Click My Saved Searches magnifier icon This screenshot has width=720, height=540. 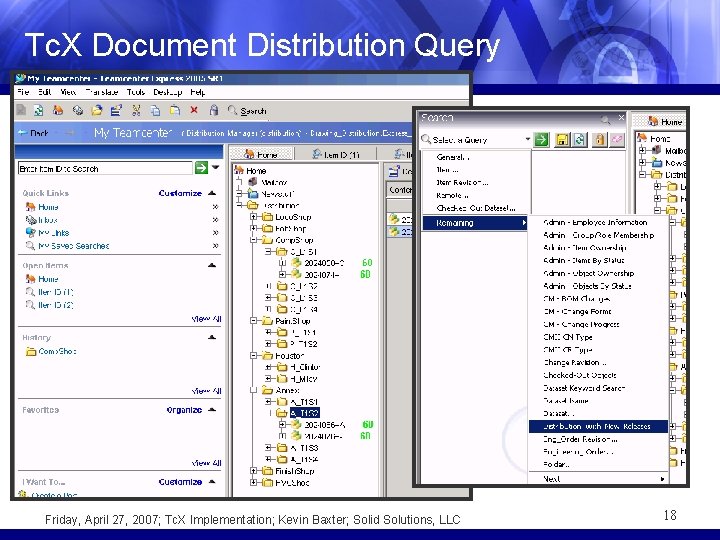pyautogui.click(x=31, y=246)
